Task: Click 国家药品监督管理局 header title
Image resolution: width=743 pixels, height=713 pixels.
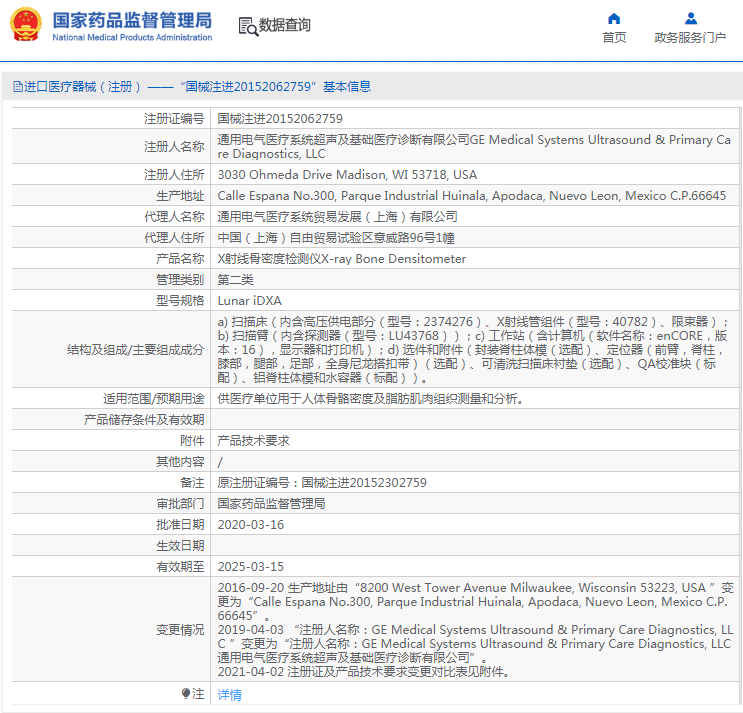Action: pyautogui.click(x=132, y=21)
